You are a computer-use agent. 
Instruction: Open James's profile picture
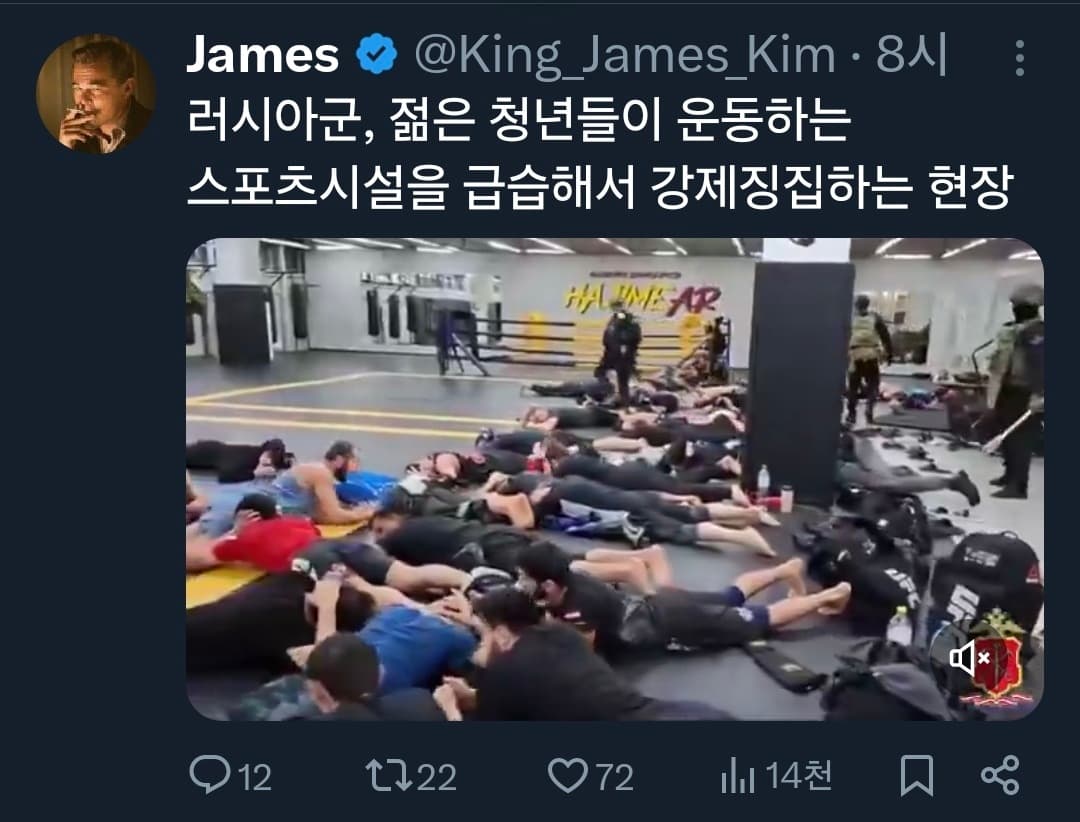[x=96, y=94]
